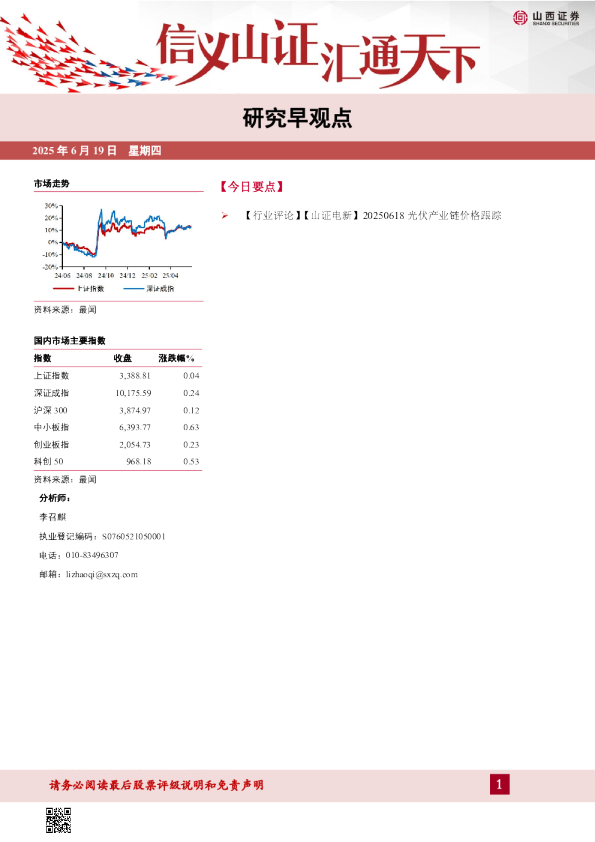This screenshot has width=595, height=842.
Task: Click the 研究早观点 title
Action: (x=298, y=118)
